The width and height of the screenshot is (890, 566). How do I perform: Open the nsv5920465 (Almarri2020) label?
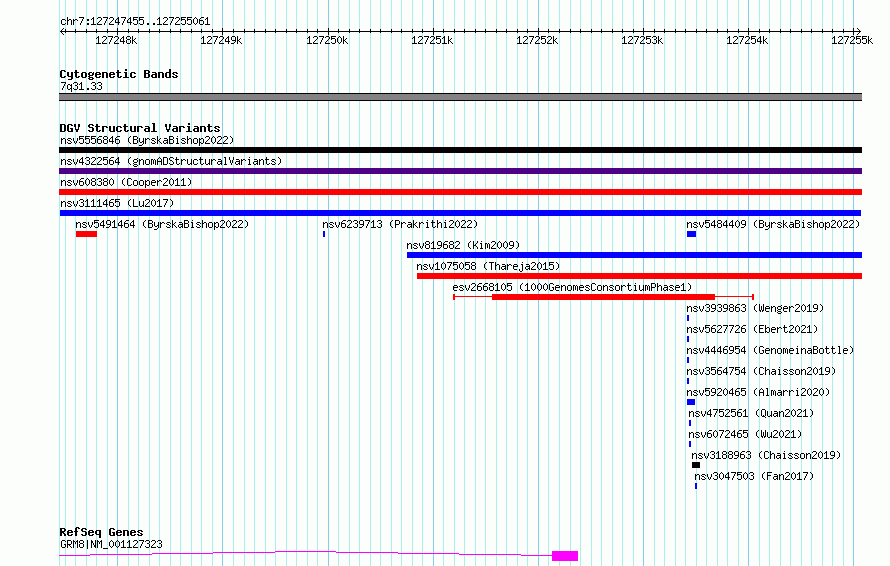click(758, 392)
